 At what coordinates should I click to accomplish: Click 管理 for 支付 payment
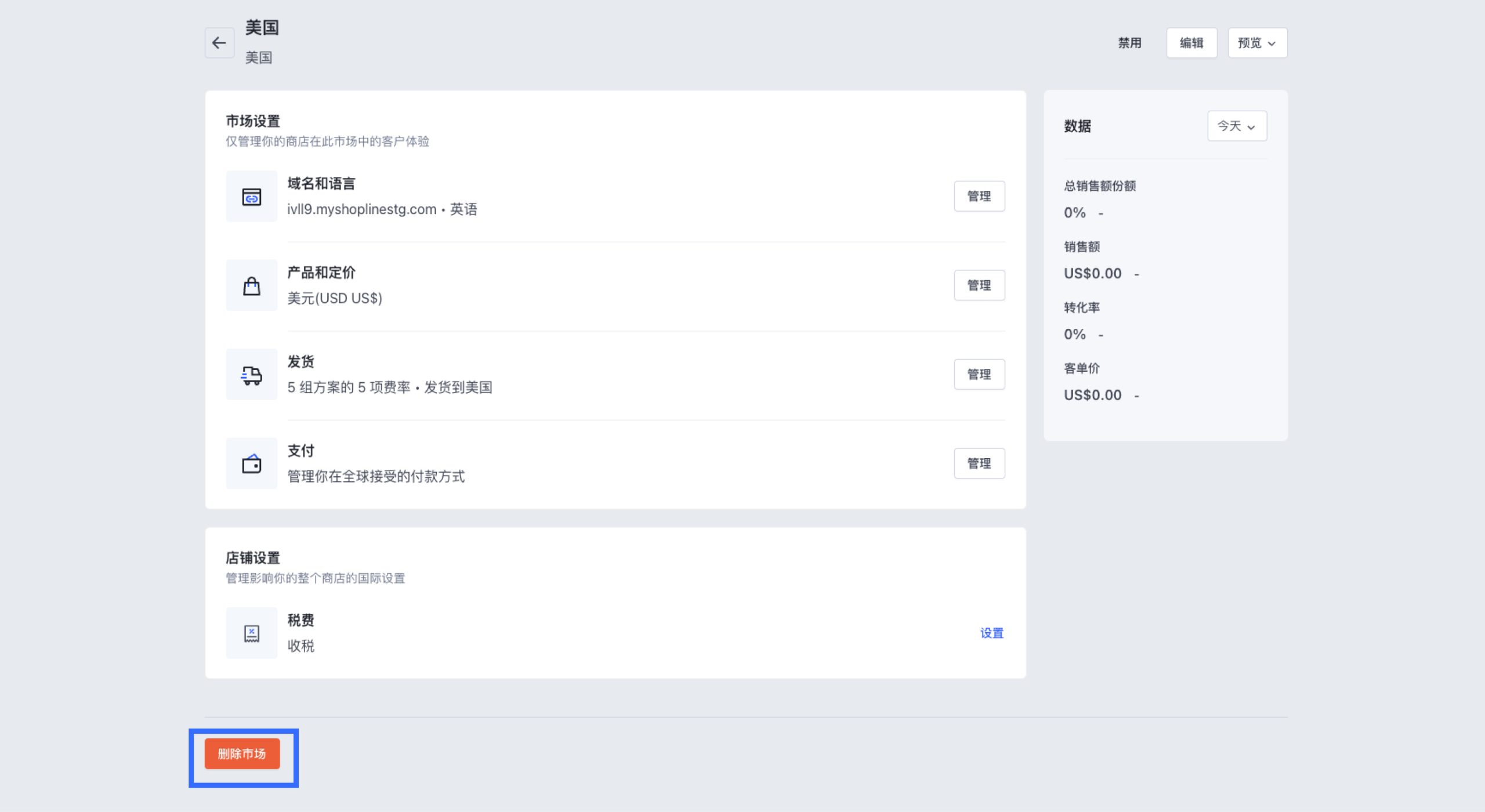[979, 463]
